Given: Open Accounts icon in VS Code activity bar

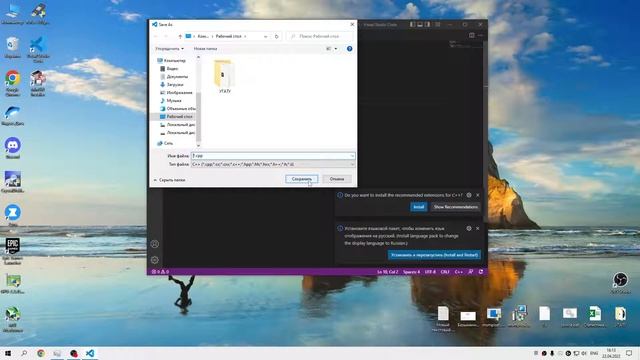Looking at the screenshot, I should pyautogui.click(x=155, y=244).
